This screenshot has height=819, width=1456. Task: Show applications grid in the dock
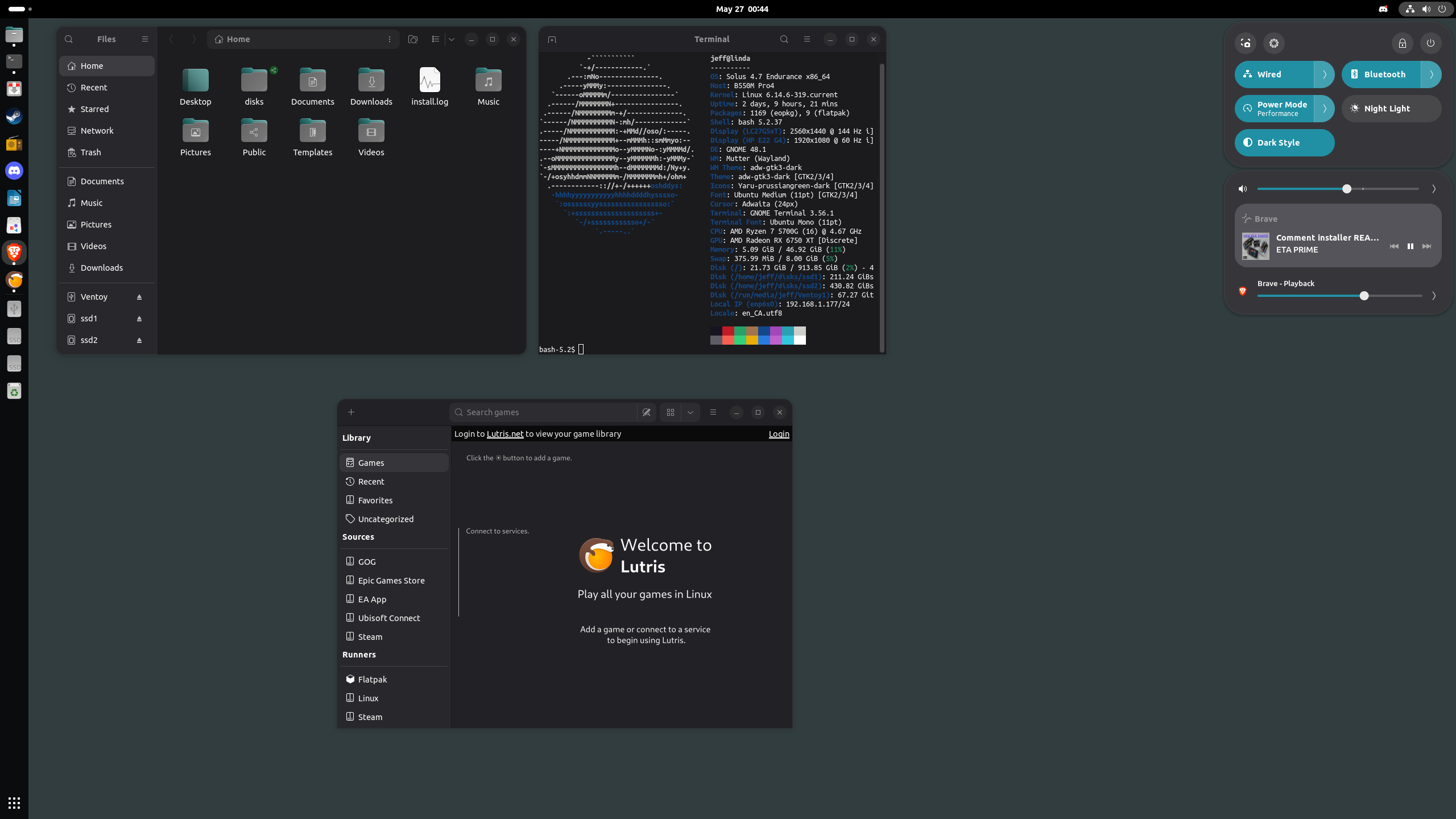pyautogui.click(x=14, y=803)
